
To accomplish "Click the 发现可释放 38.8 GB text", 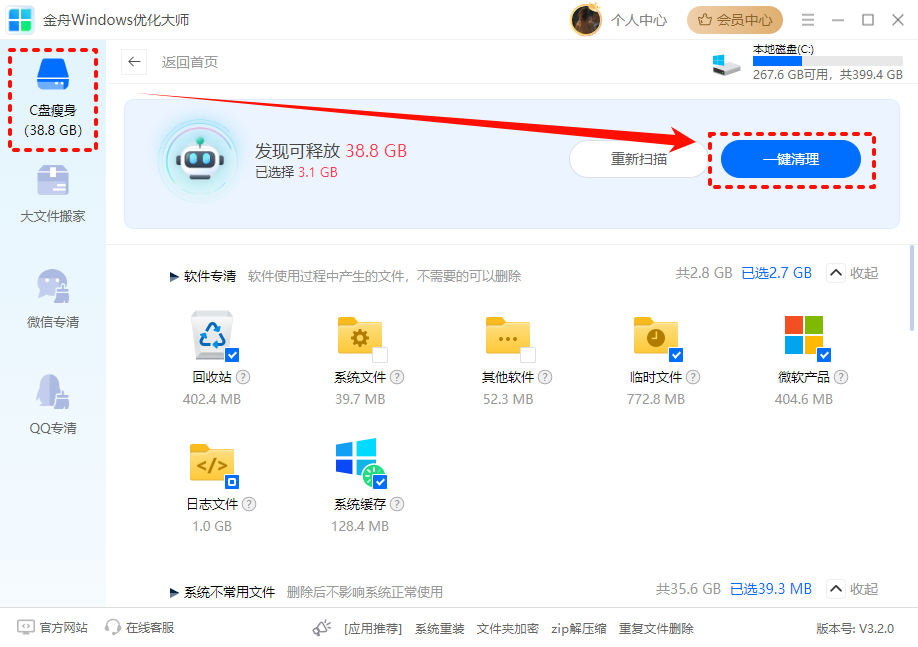I will click(331, 151).
